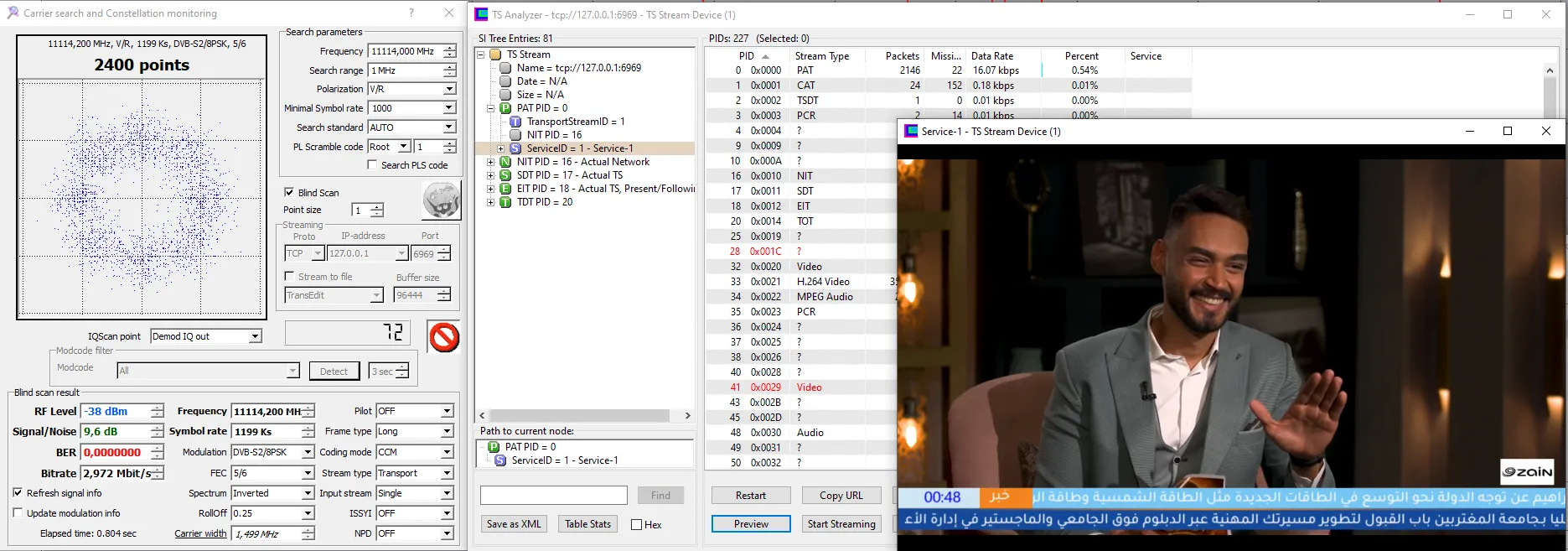Enable the Search PLS code checkbox

[372, 165]
